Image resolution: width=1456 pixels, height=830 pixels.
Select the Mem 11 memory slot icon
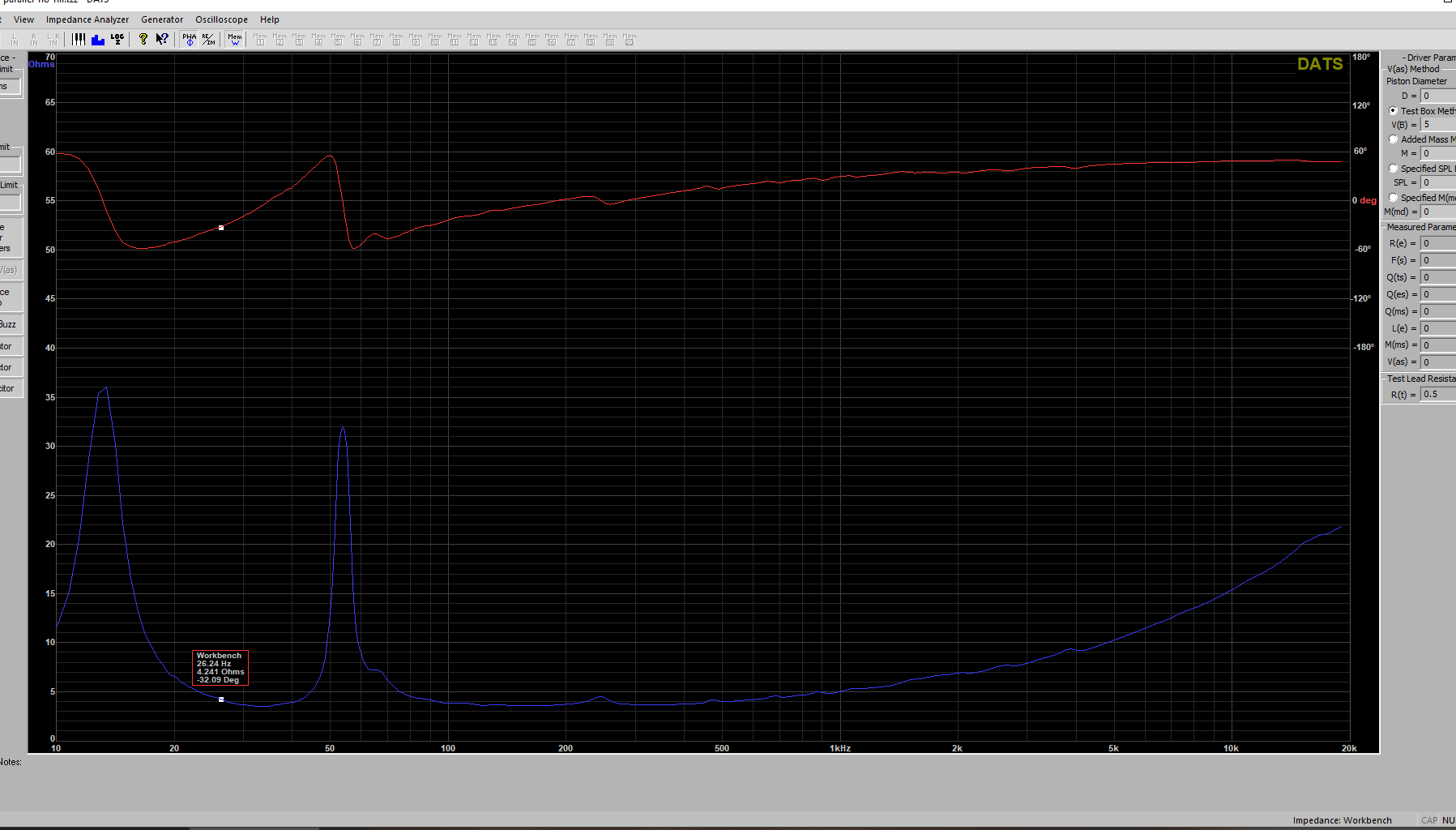[x=455, y=39]
